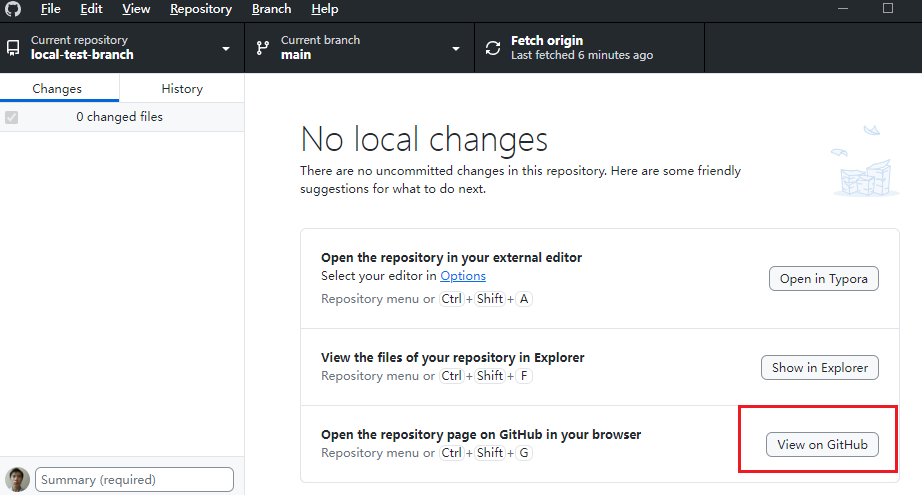Click the fetch origin sync icon
This screenshot has width=922, height=495.
[493, 48]
